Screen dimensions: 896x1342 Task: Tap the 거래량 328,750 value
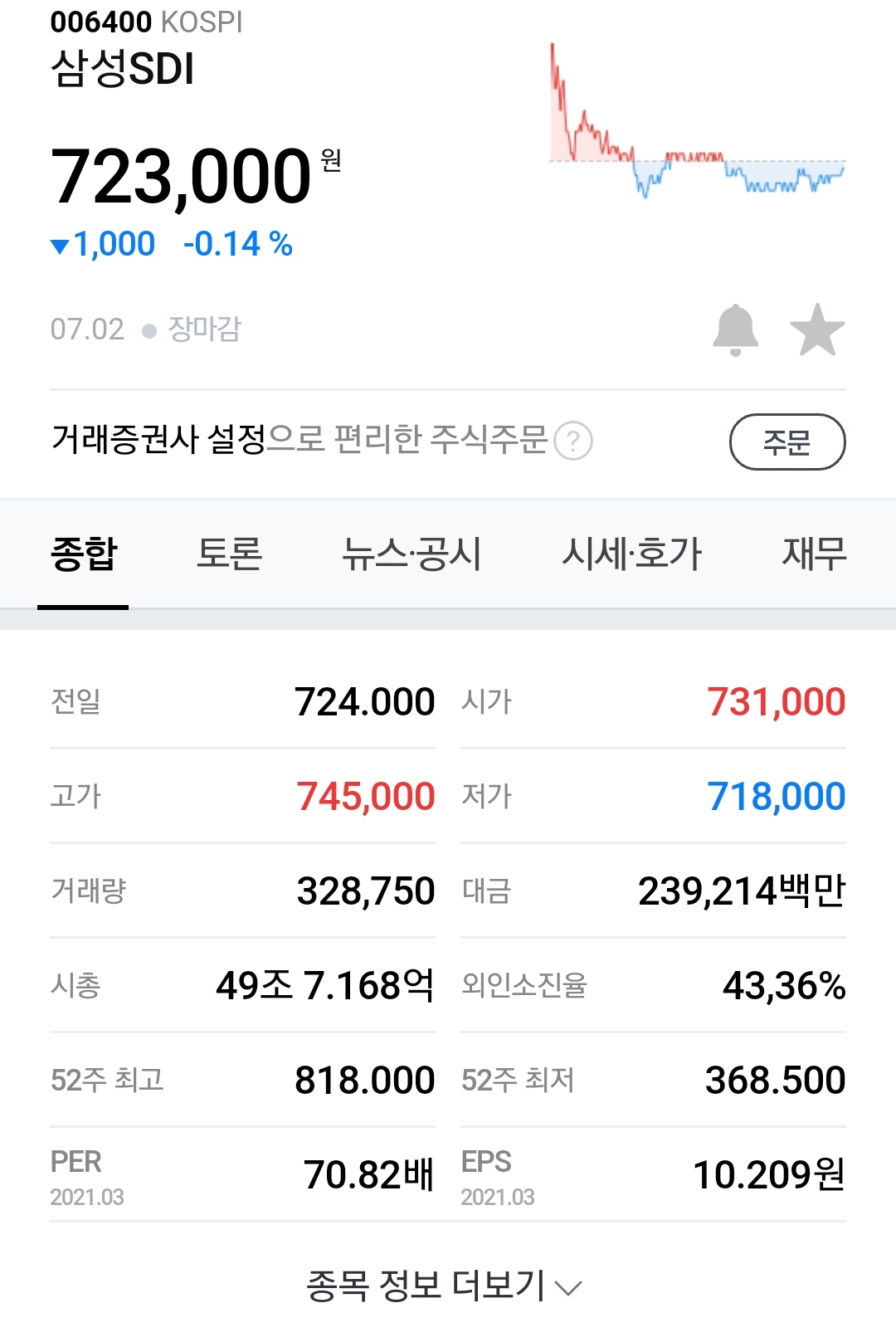pyautogui.click(x=365, y=891)
